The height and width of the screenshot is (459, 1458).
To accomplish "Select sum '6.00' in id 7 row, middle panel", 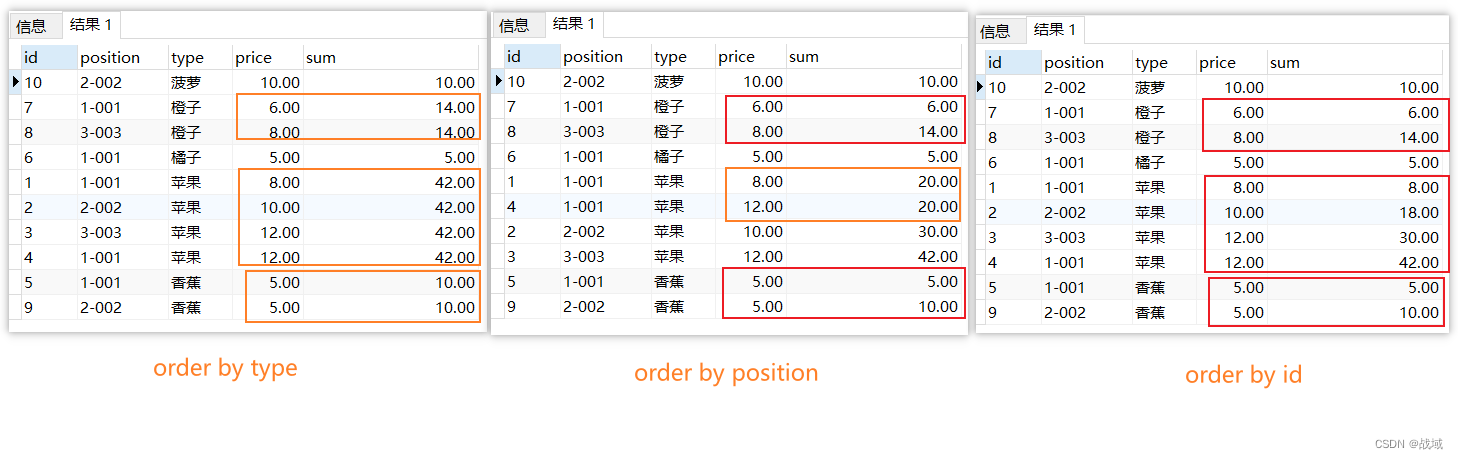I will click(875, 107).
